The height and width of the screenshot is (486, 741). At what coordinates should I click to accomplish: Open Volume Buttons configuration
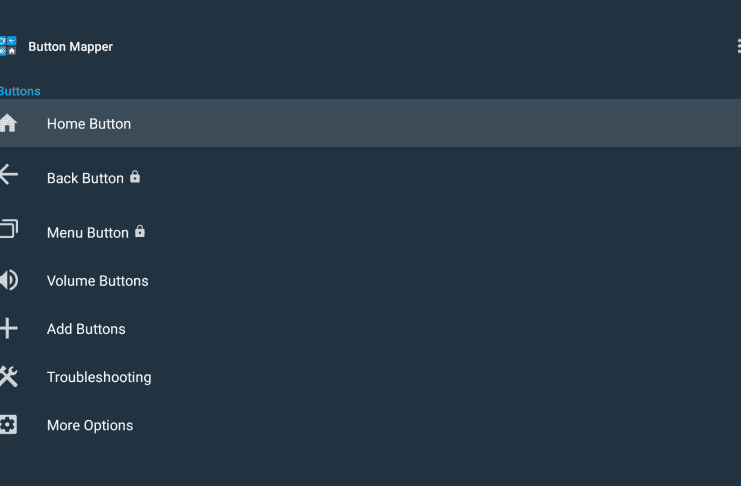coord(370,280)
